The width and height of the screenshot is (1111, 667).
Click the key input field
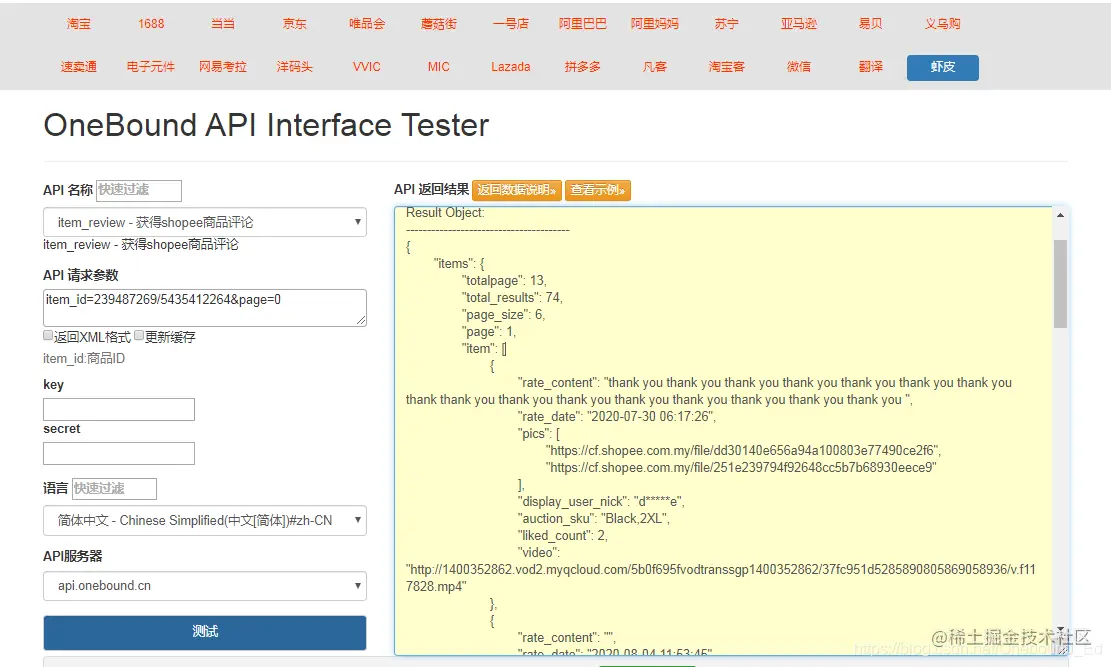(119, 409)
